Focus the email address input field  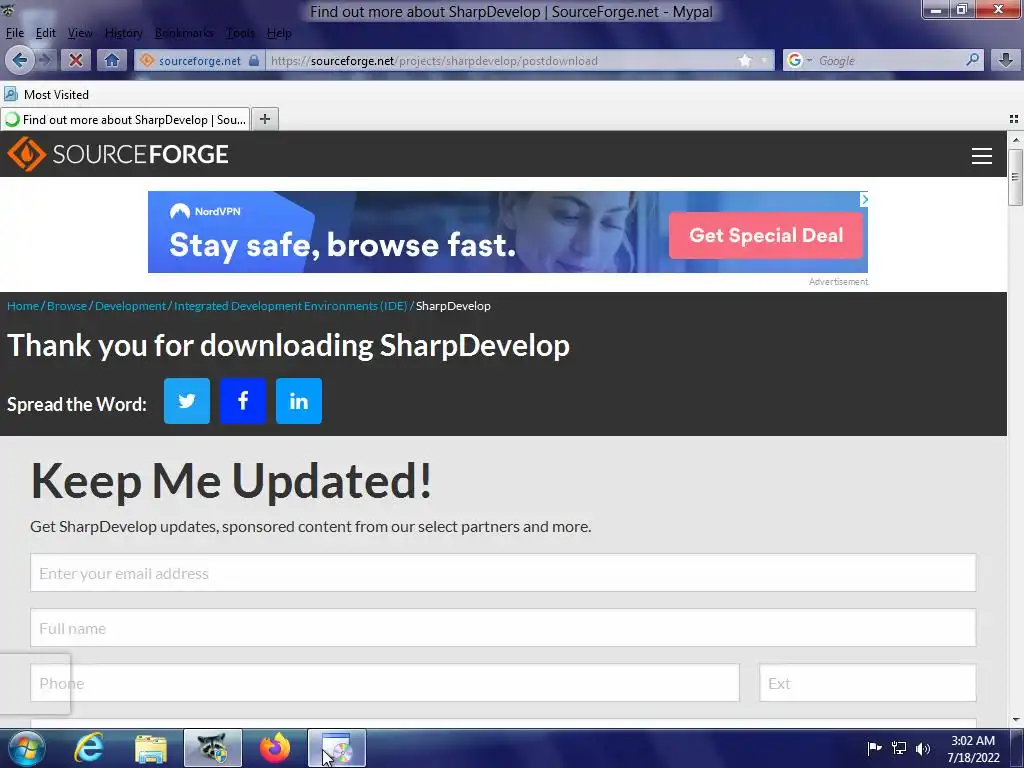click(x=503, y=573)
